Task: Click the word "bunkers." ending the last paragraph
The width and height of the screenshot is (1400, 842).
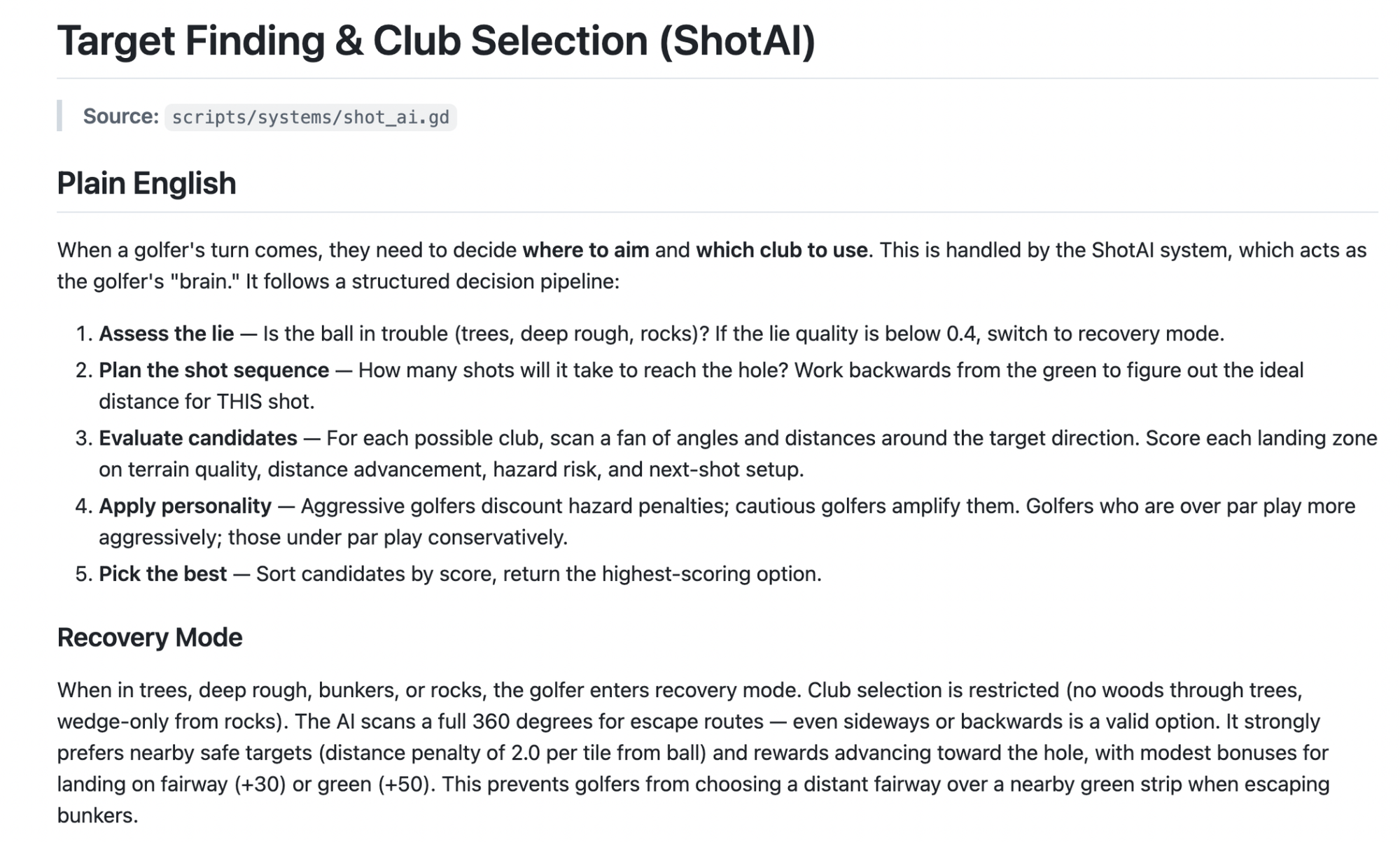Action: [97, 815]
